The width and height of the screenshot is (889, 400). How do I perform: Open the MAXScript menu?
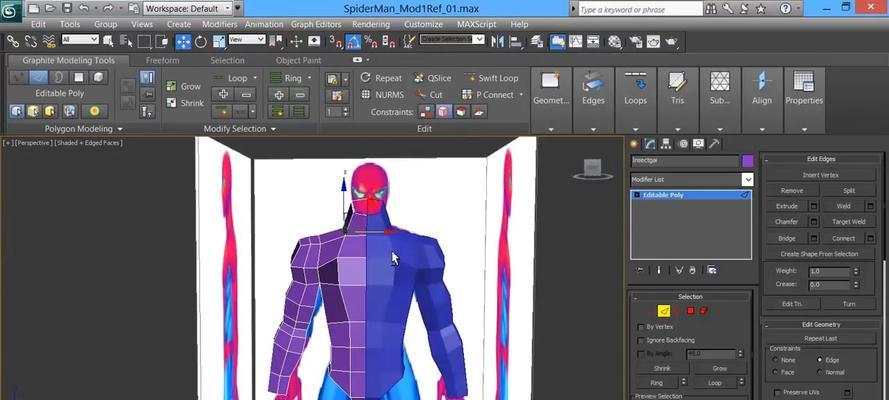[x=476, y=24]
